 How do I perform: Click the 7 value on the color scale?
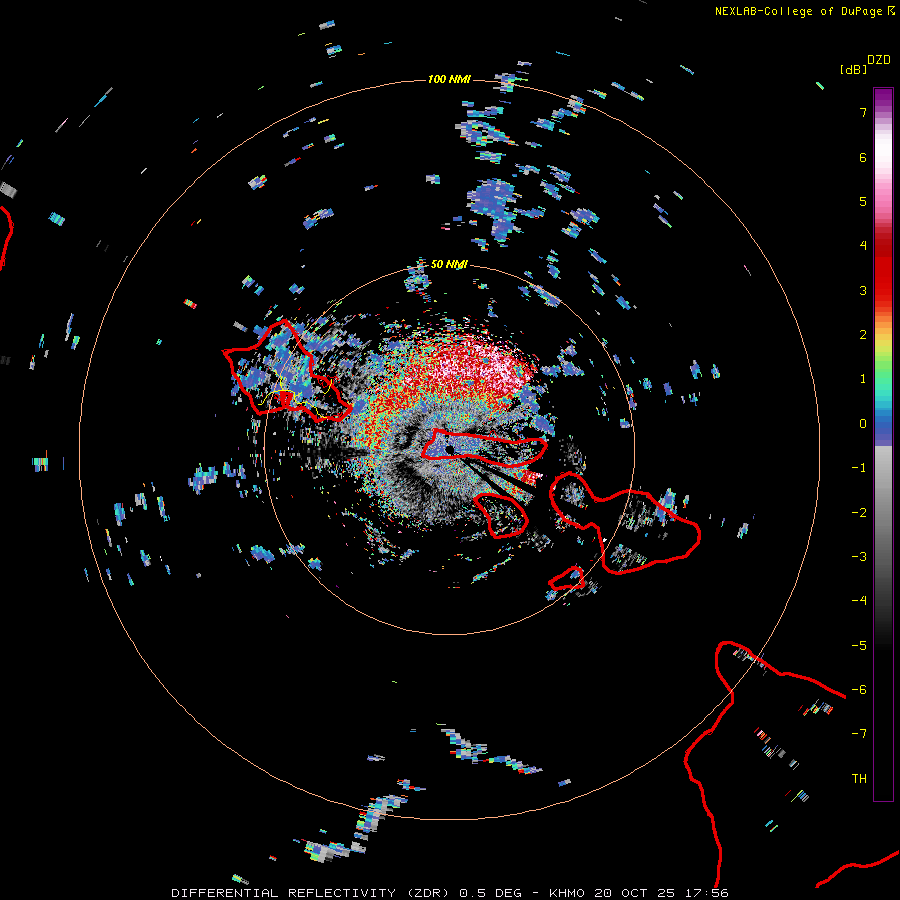click(863, 112)
